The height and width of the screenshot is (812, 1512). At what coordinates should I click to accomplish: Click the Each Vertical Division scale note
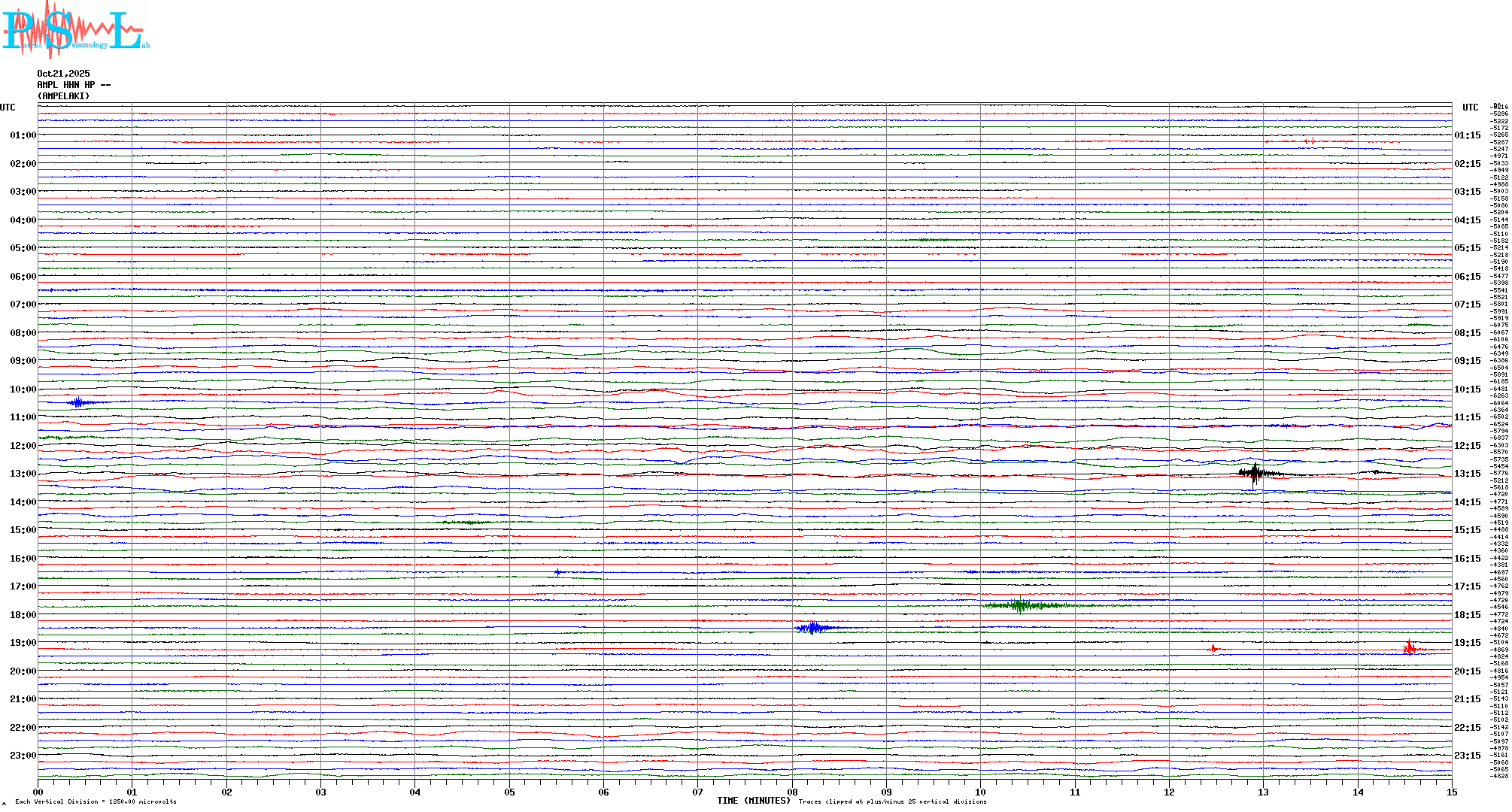pos(96,801)
